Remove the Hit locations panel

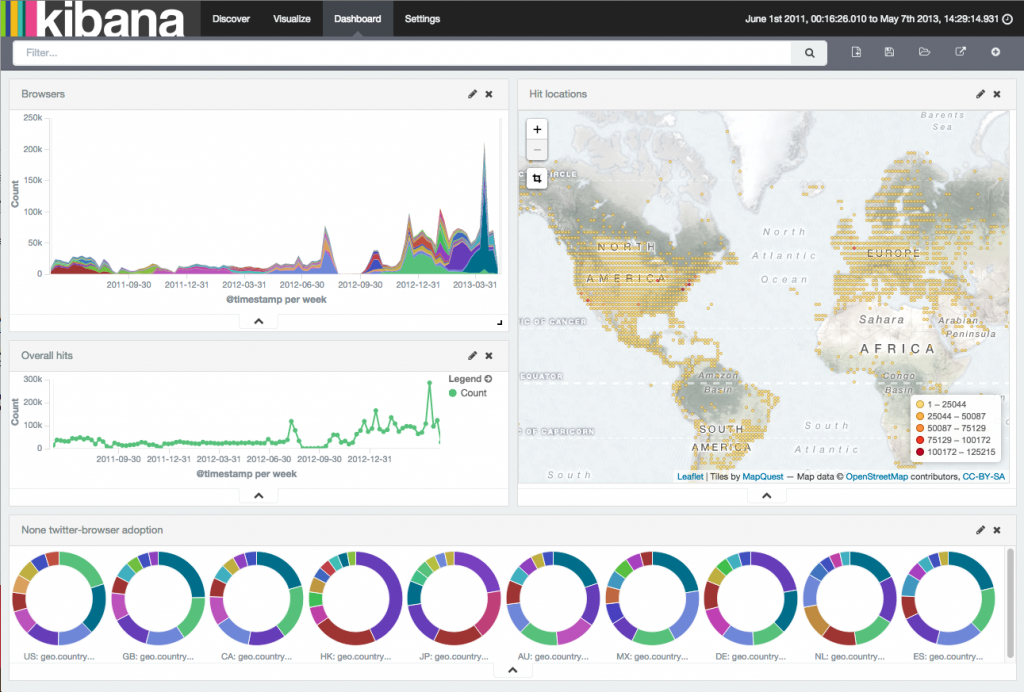point(997,94)
